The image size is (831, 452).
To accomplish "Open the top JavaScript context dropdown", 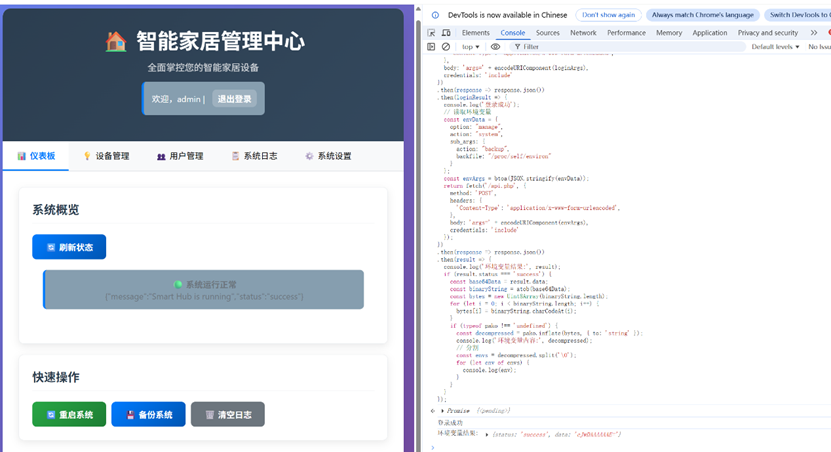I will [470, 47].
